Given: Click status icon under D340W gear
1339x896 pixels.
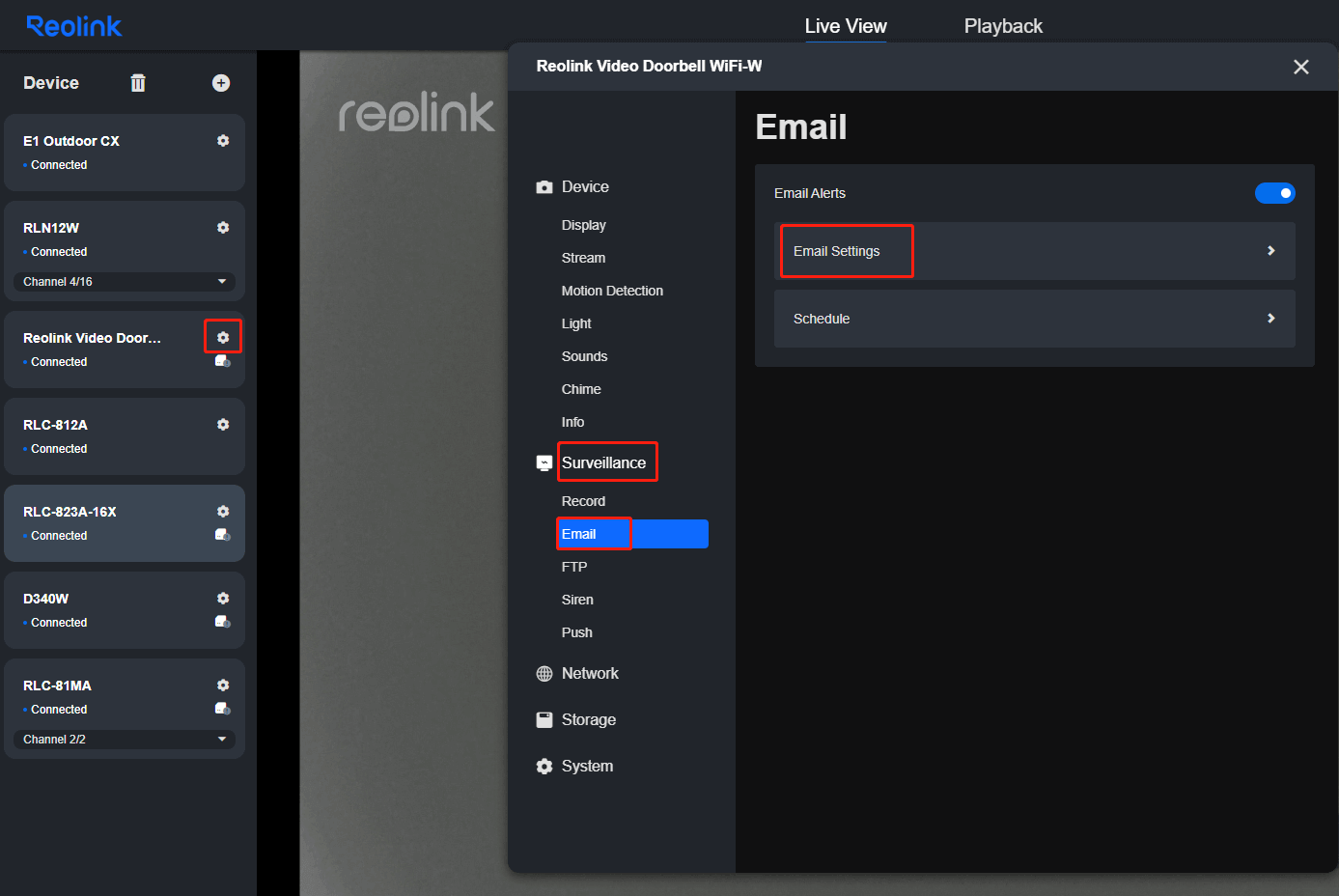Looking at the screenshot, I should pos(223,622).
